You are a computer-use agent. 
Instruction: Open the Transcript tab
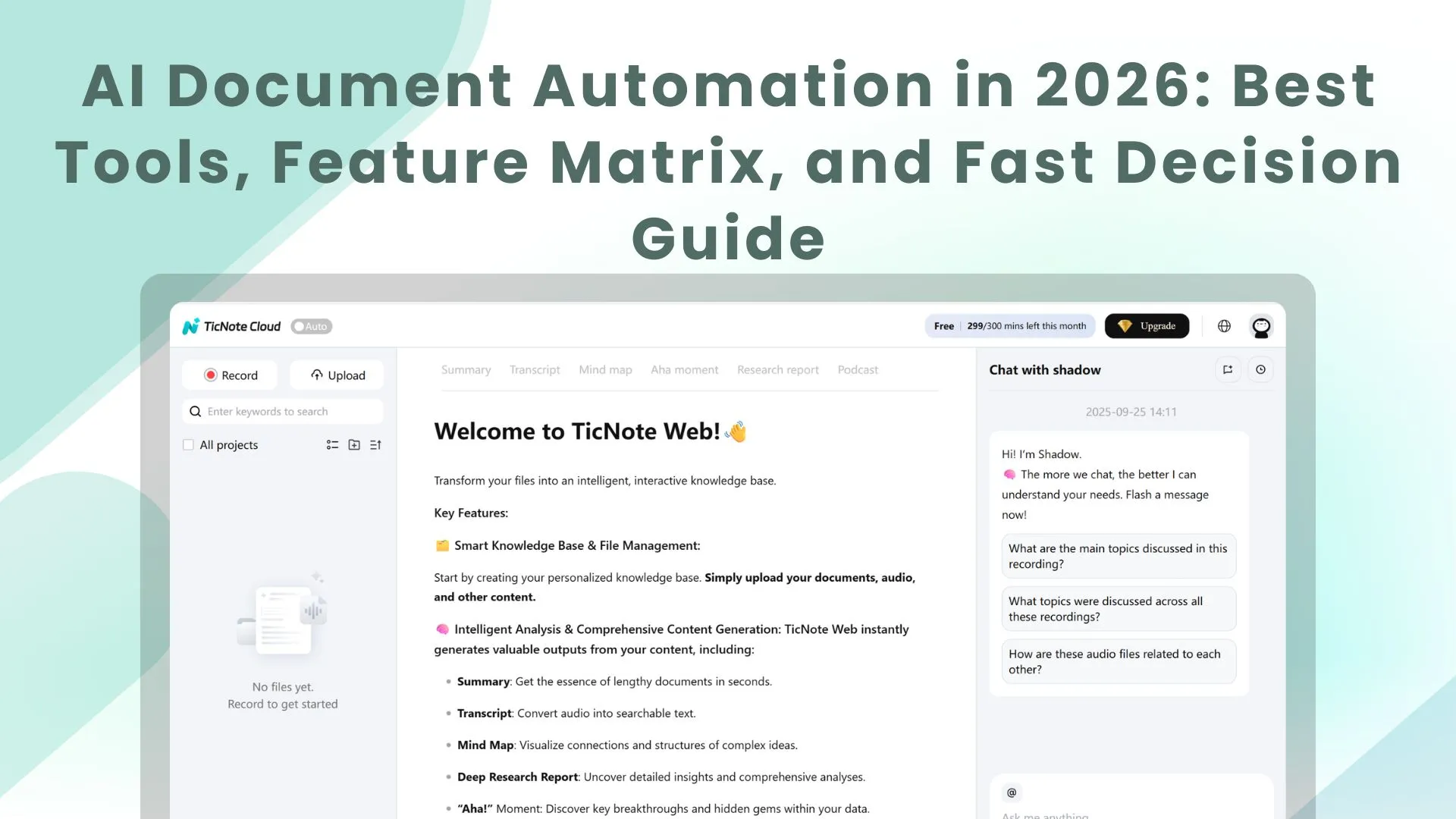point(535,369)
